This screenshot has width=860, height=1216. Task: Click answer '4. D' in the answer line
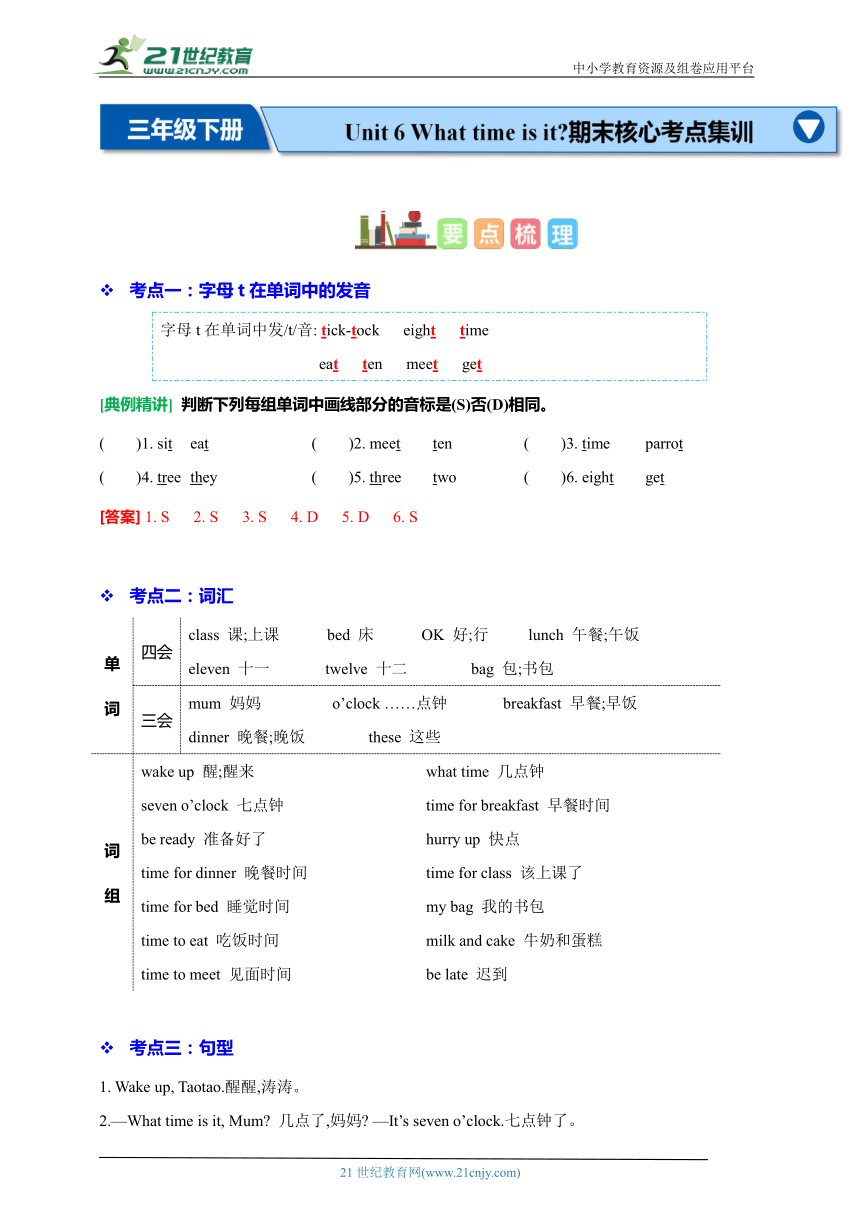304,517
